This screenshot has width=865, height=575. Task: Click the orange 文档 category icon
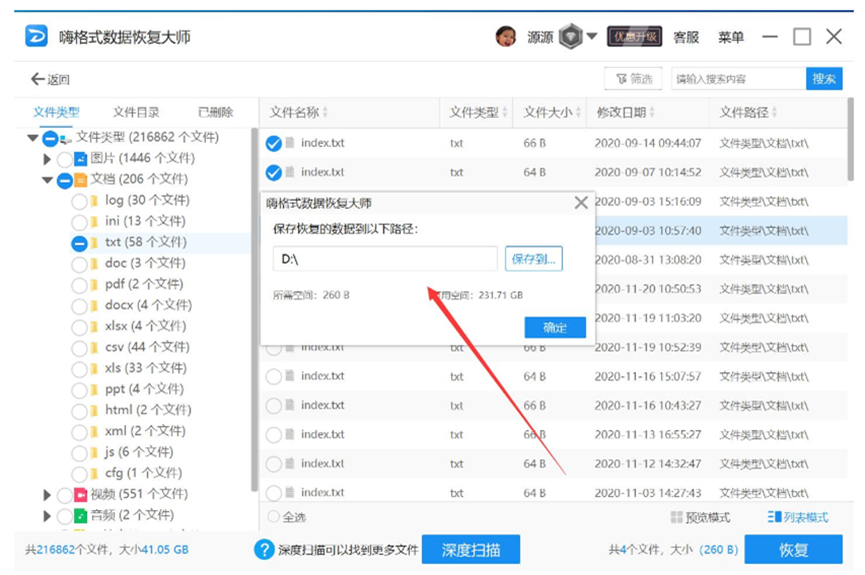click(x=81, y=180)
